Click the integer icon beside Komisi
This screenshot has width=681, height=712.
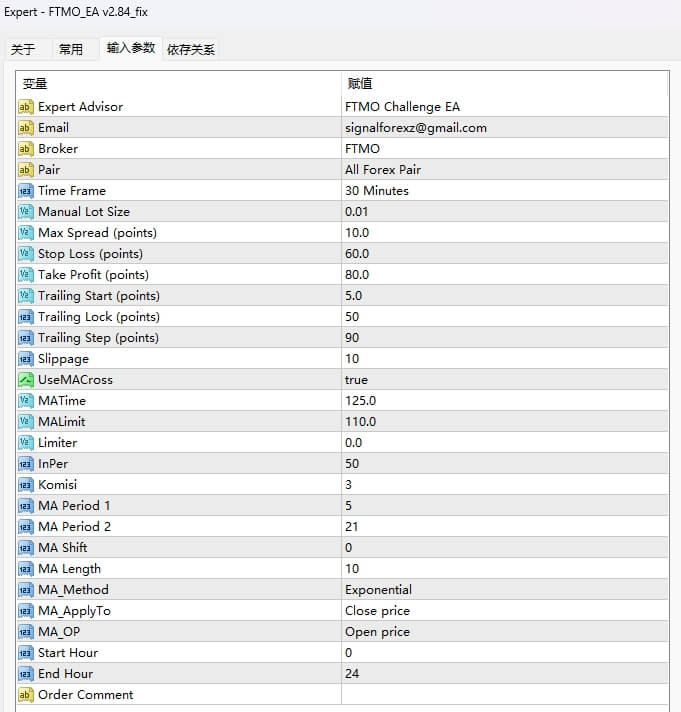(25, 485)
